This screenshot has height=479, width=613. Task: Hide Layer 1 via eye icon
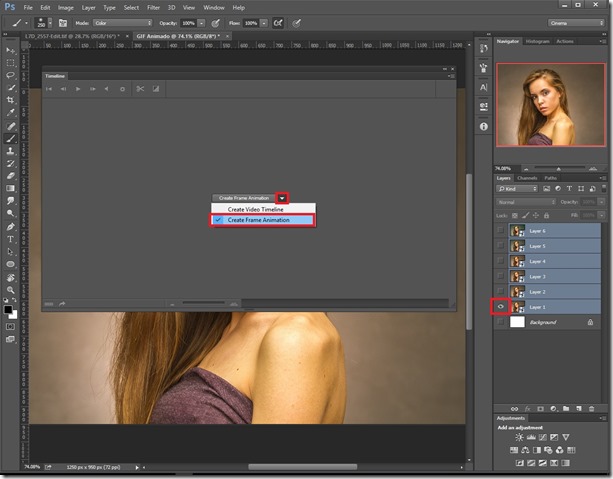pos(500,307)
